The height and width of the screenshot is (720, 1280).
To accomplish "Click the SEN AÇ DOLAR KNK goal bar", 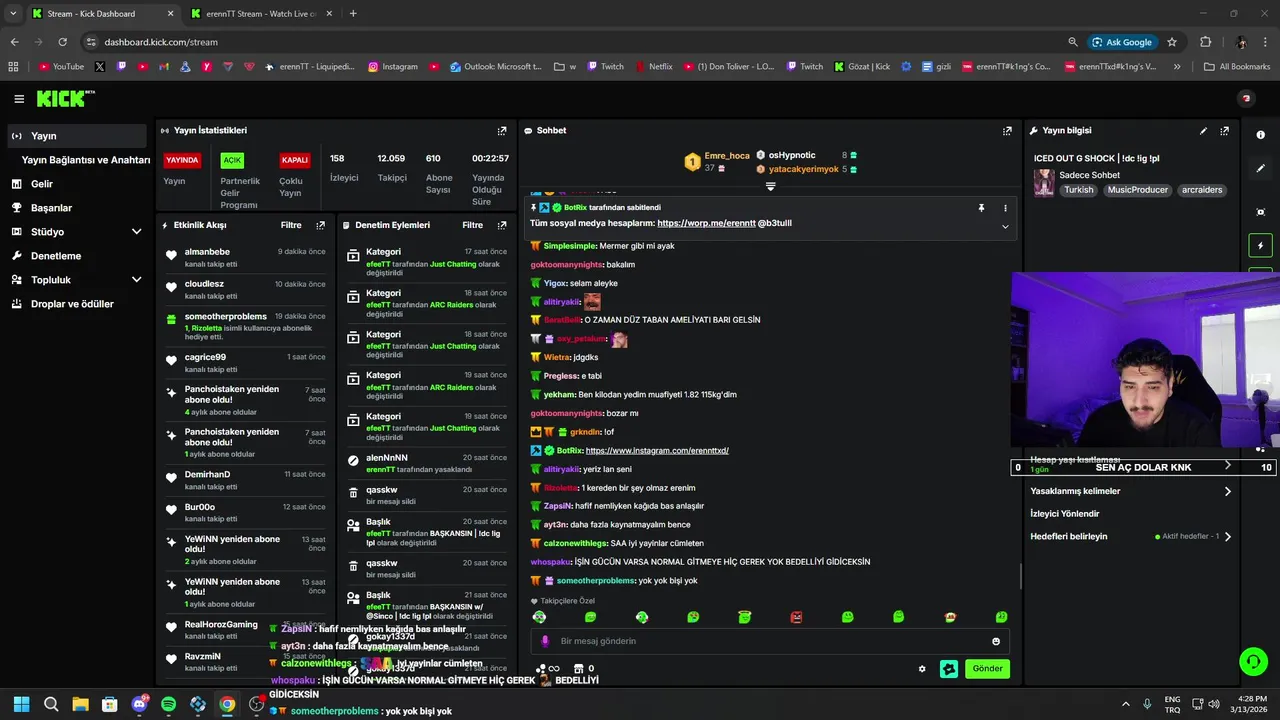I will coord(1143,467).
